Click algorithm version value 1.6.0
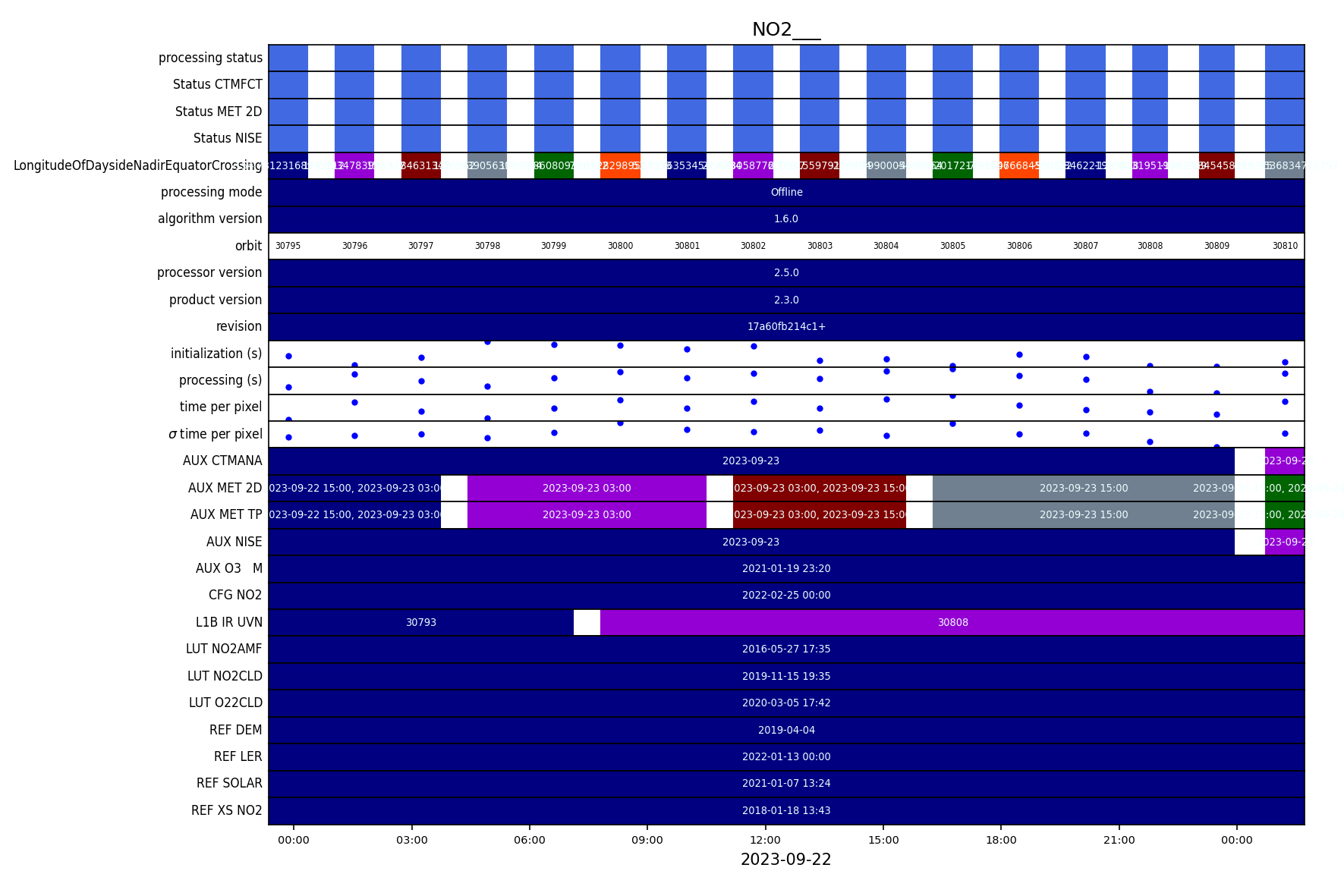 [785, 218]
